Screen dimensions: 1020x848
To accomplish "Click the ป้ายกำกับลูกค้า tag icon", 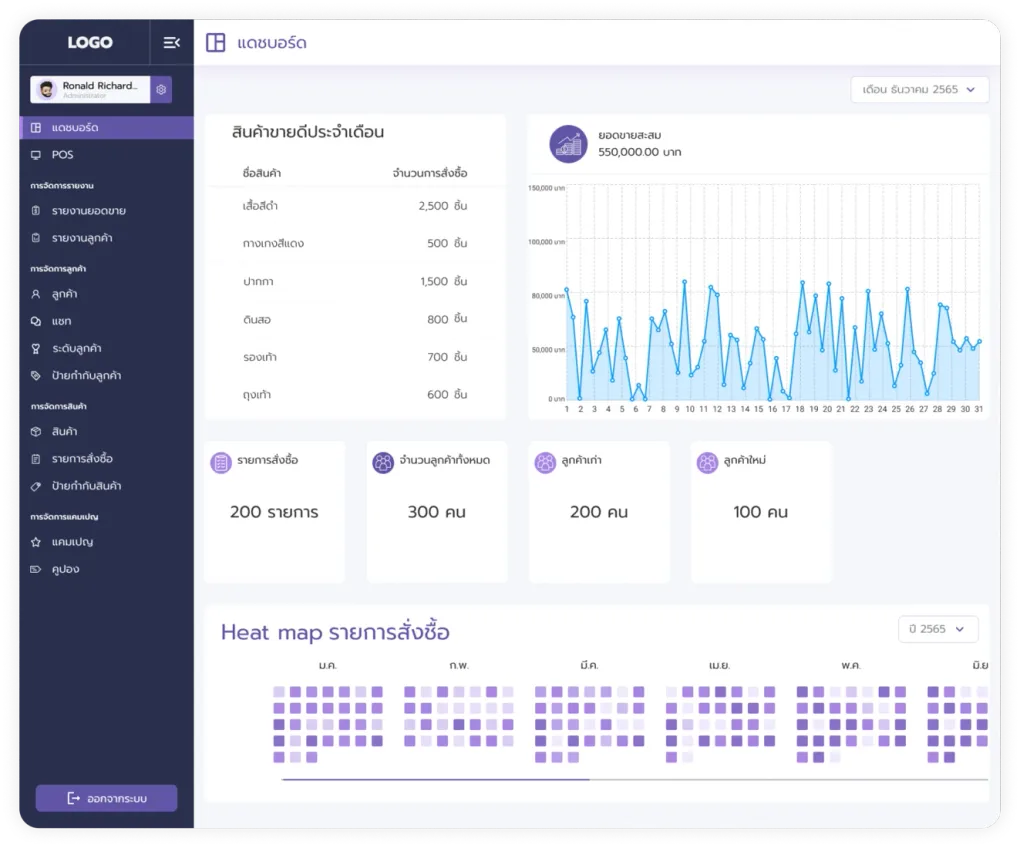I will click(36, 376).
